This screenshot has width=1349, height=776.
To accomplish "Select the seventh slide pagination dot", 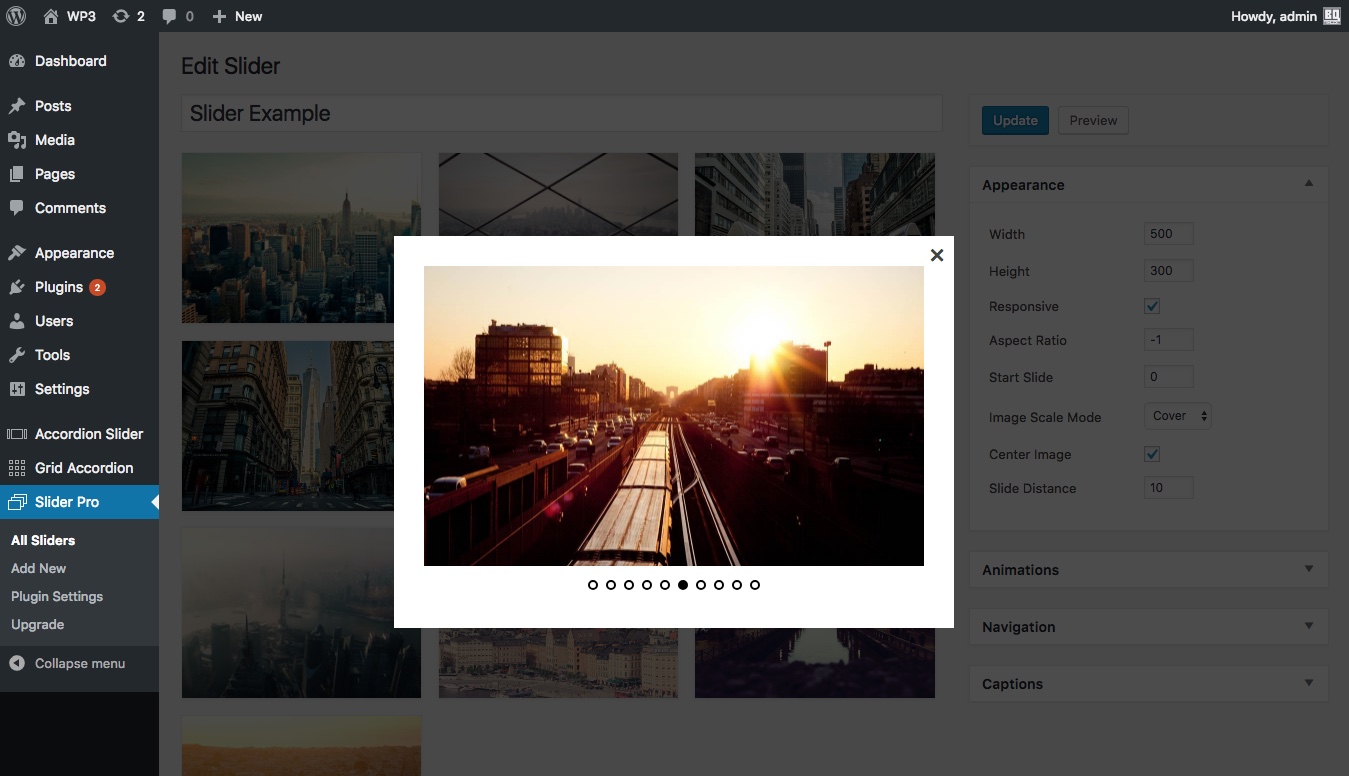I will coord(701,585).
